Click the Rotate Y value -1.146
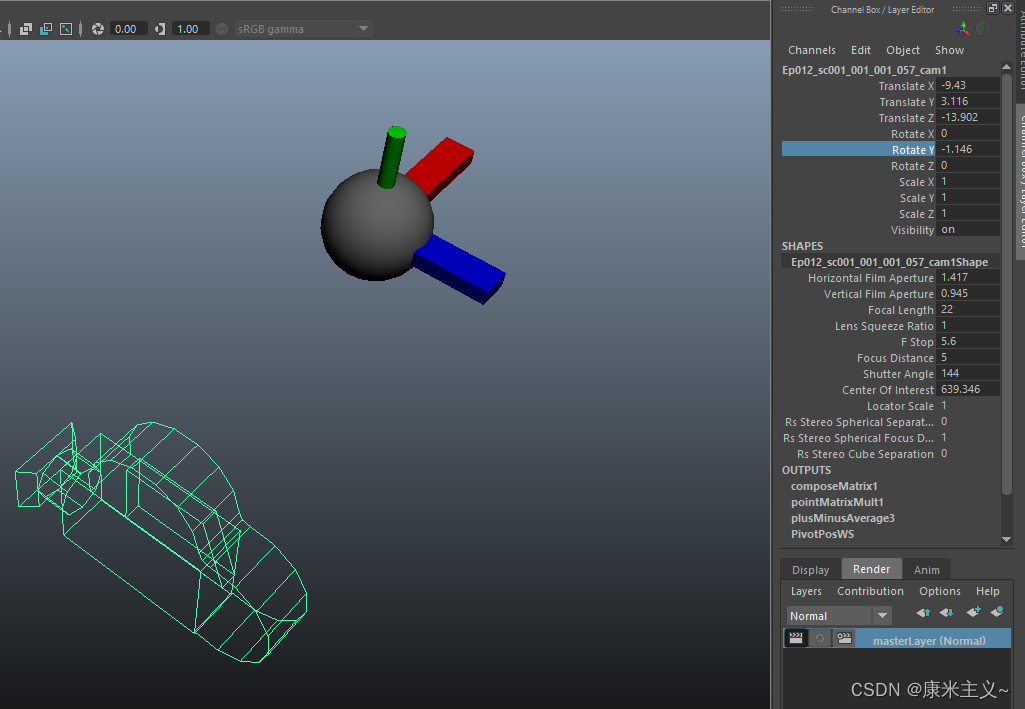The width and height of the screenshot is (1025, 709). [x=967, y=149]
